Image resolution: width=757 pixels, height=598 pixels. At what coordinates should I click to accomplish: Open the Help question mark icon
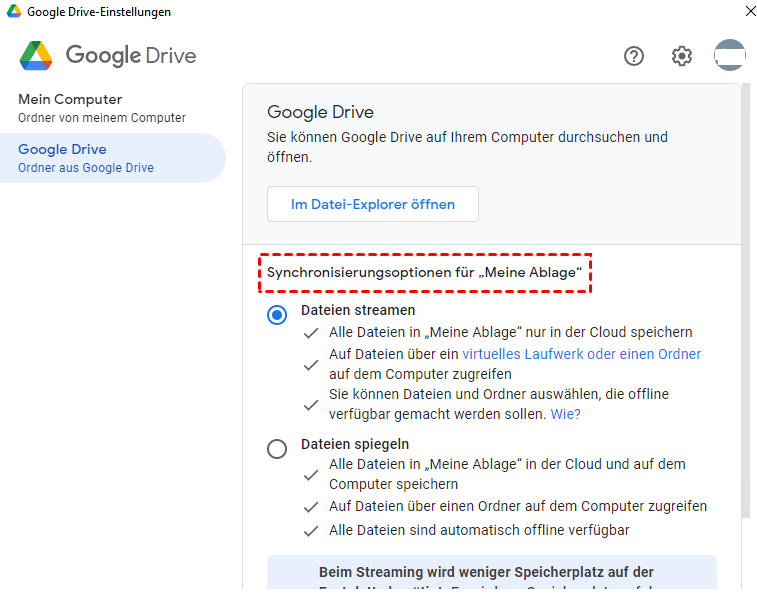click(x=634, y=56)
